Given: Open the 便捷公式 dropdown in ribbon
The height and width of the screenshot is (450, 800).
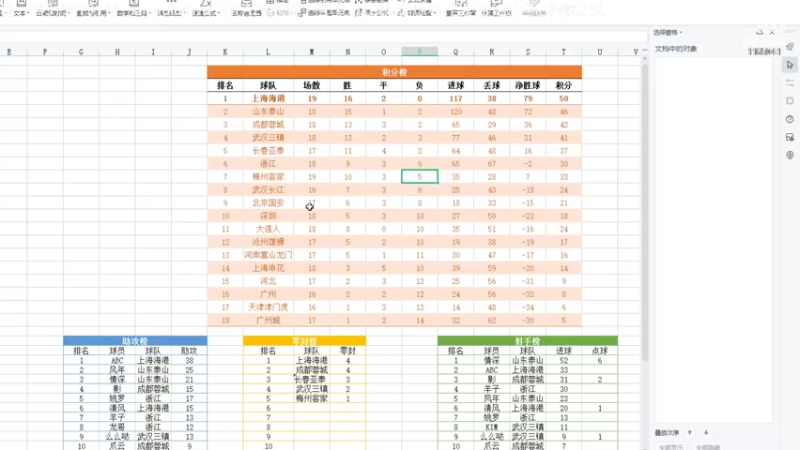Looking at the screenshot, I should (x=206, y=9).
